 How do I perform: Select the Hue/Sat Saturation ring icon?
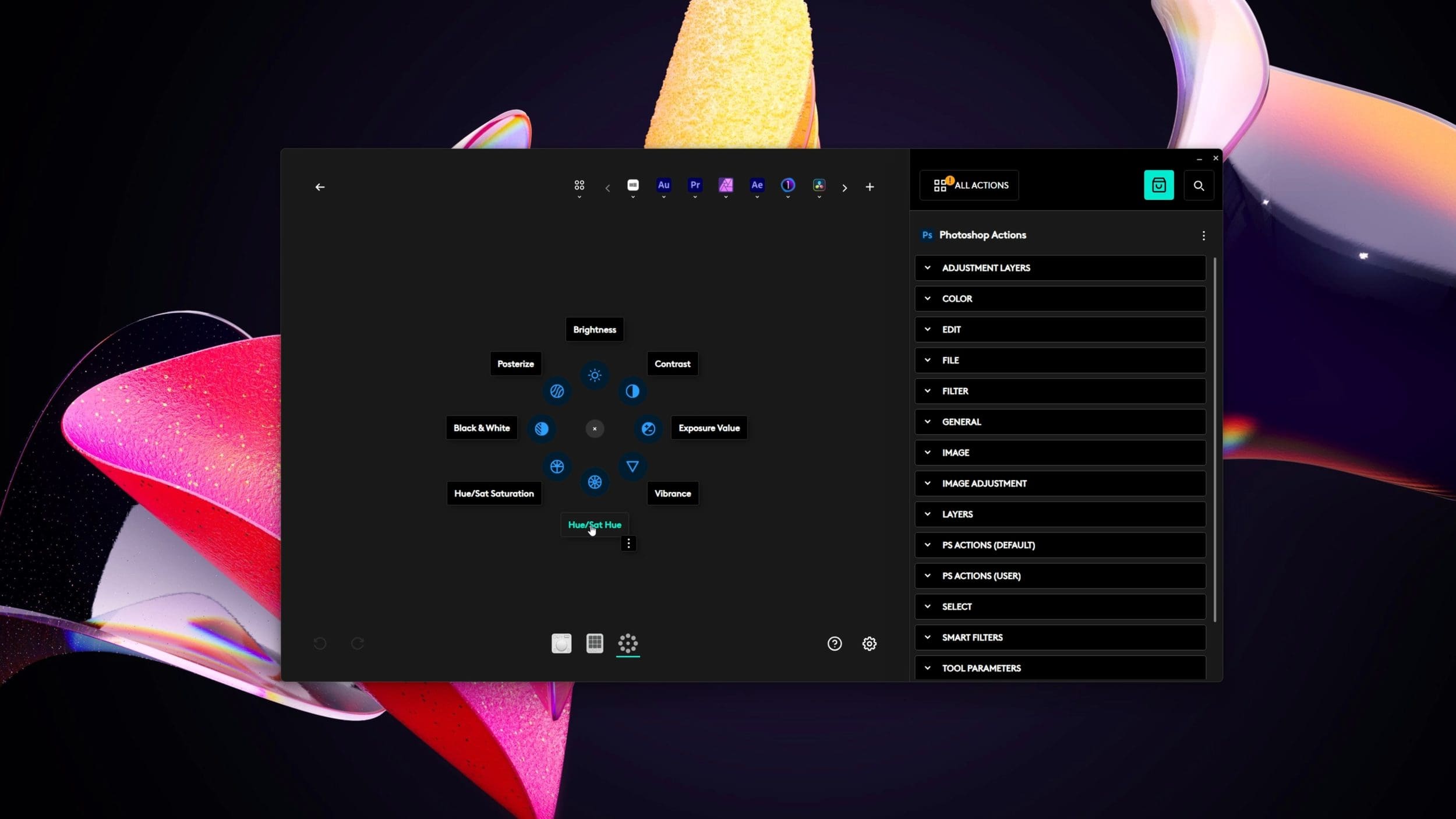[x=557, y=466]
